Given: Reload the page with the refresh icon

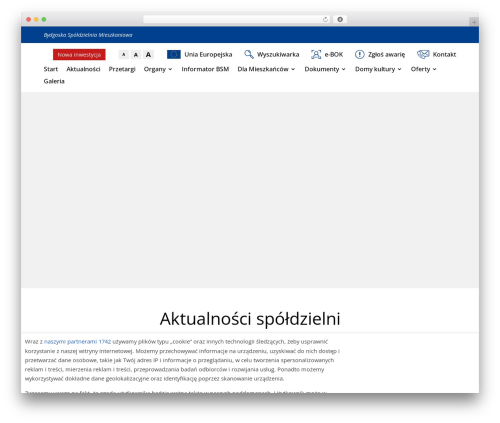Looking at the screenshot, I should pos(325,19).
